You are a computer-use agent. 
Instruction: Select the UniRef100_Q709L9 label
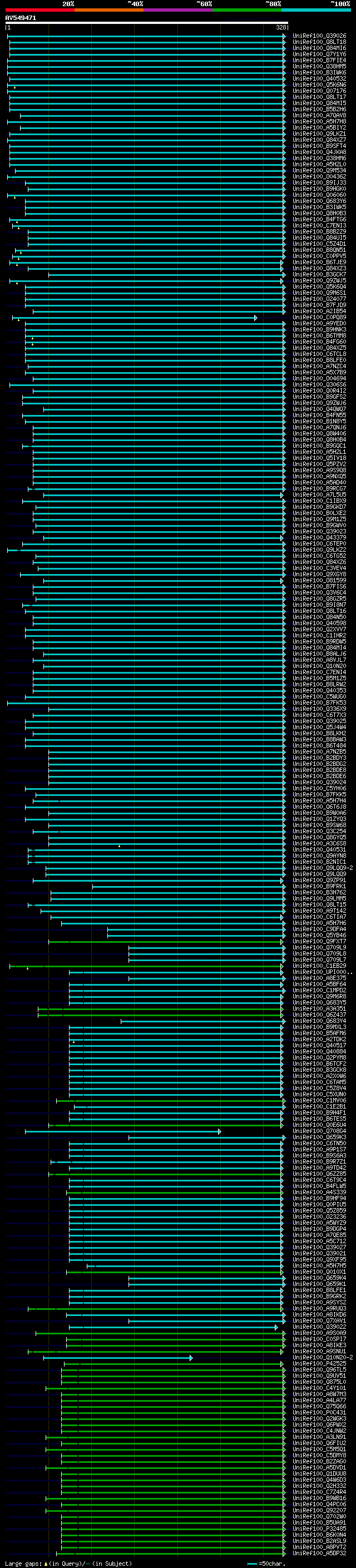pyautogui.click(x=319, y=947)
